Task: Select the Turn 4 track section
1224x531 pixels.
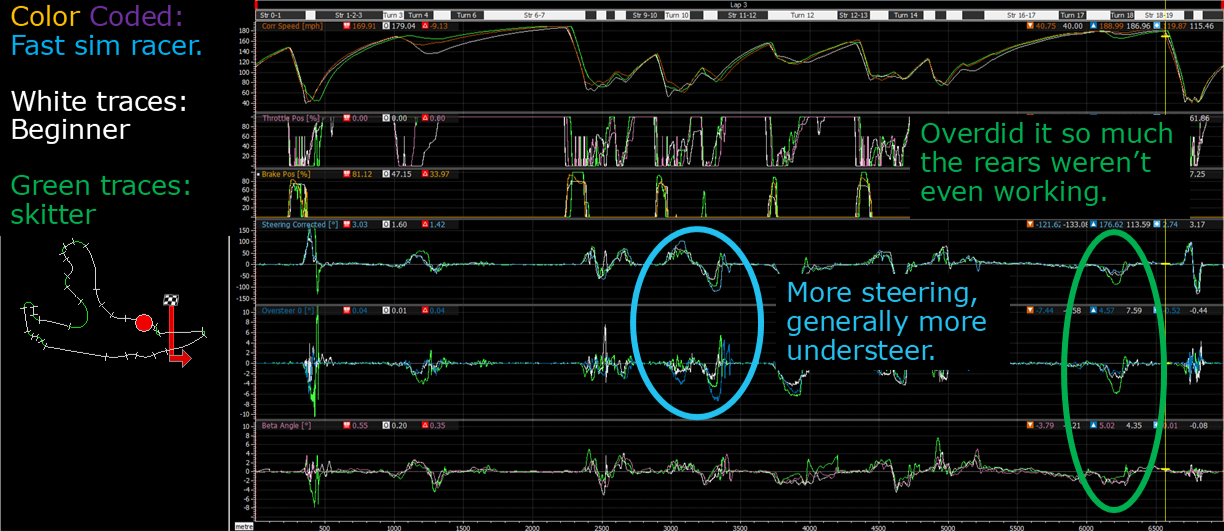Action: (x=419, y=16)
